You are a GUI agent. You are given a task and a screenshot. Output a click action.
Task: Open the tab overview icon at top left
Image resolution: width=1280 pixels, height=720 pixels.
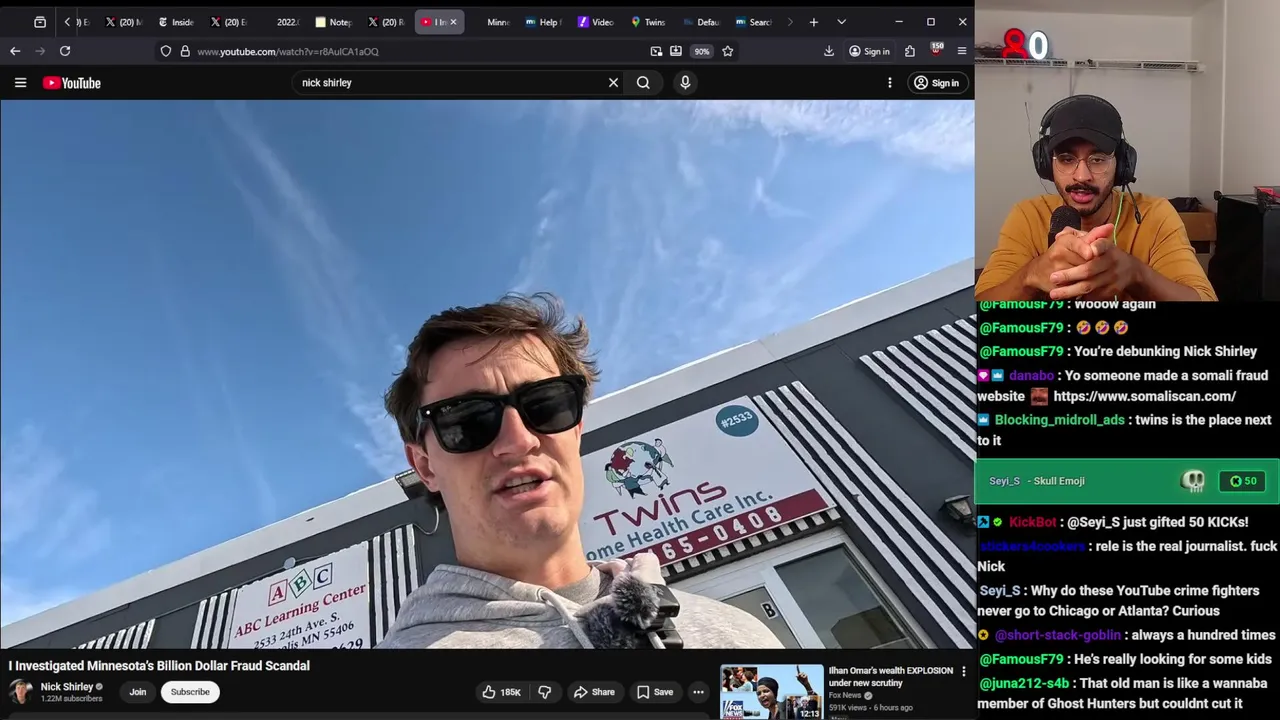[x=40, y=22]
